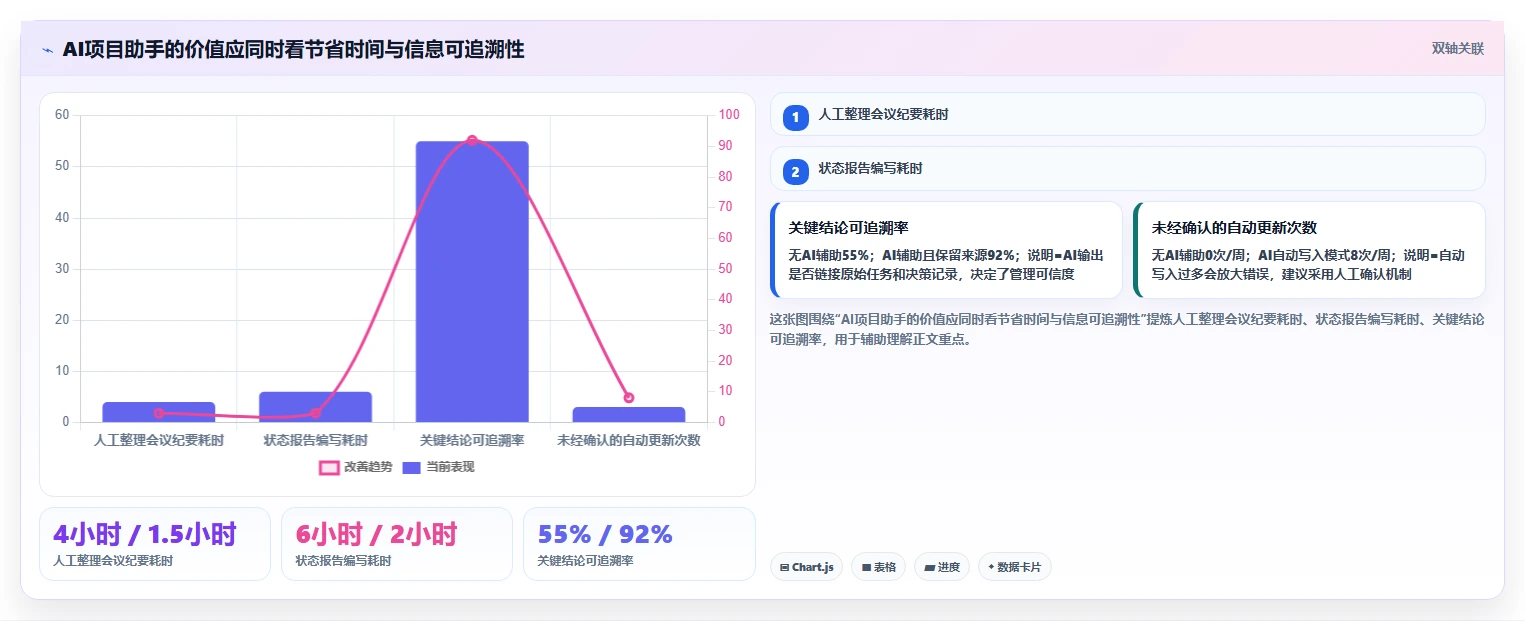The height and width of the screenshot is (621, 1525).
Task: Click the line point above 未经确认的自动更新次数
Action: [x=629, y=398]
